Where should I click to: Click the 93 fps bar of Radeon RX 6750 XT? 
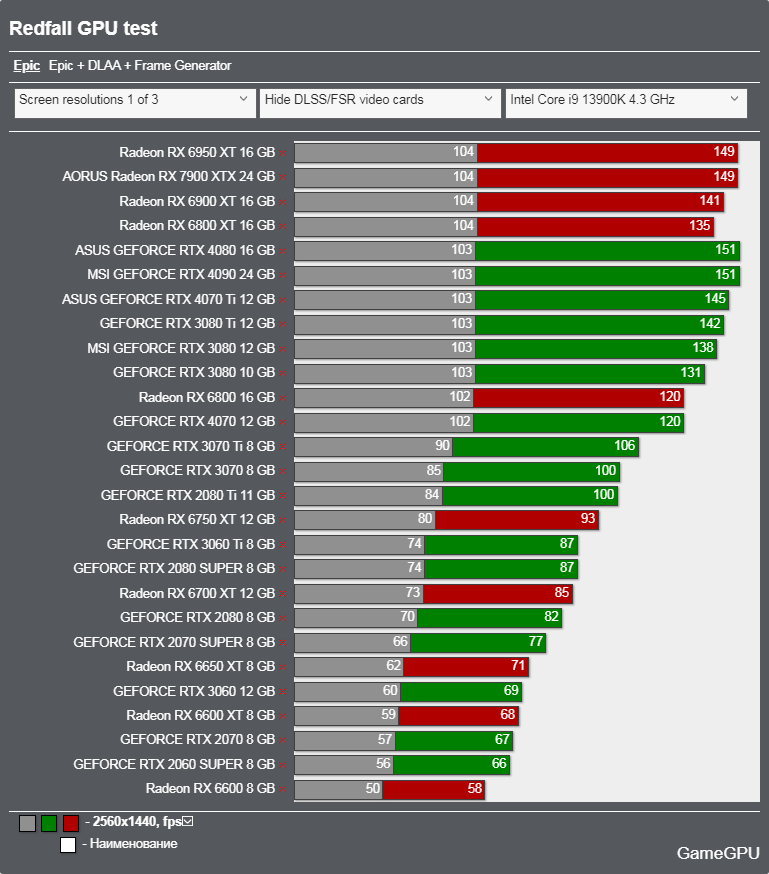coord(517,519)
